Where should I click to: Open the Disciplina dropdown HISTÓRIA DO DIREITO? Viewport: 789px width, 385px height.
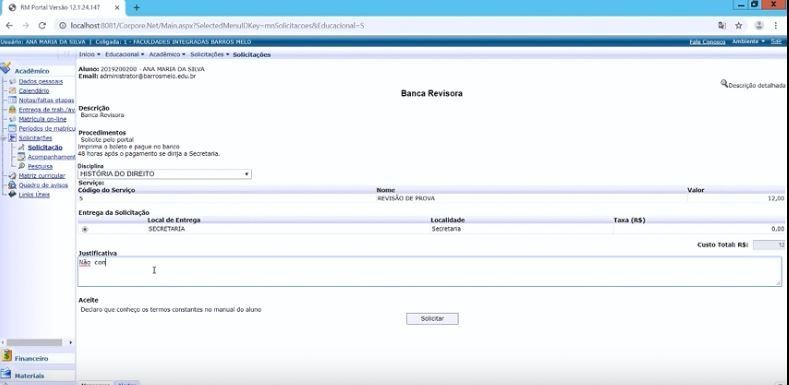(x=165, y=174)
